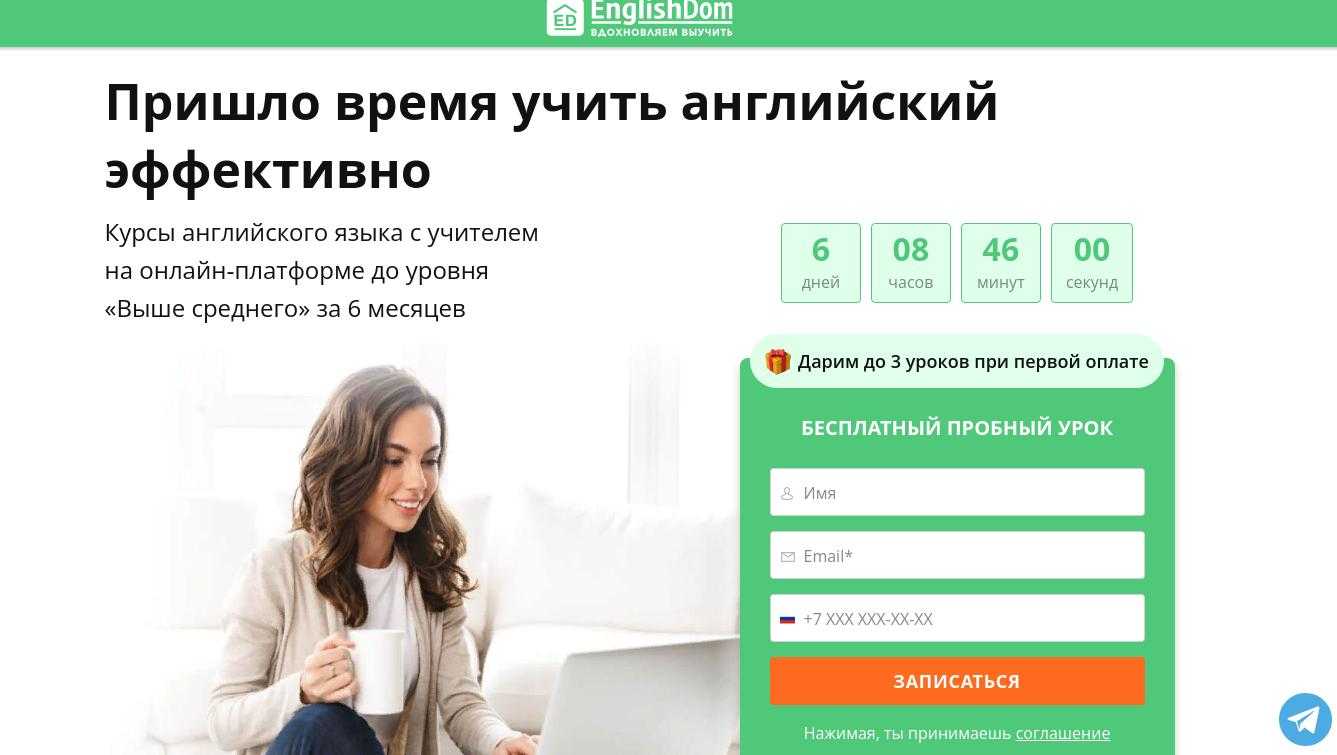Focus the Email* input field

point(957,555)
